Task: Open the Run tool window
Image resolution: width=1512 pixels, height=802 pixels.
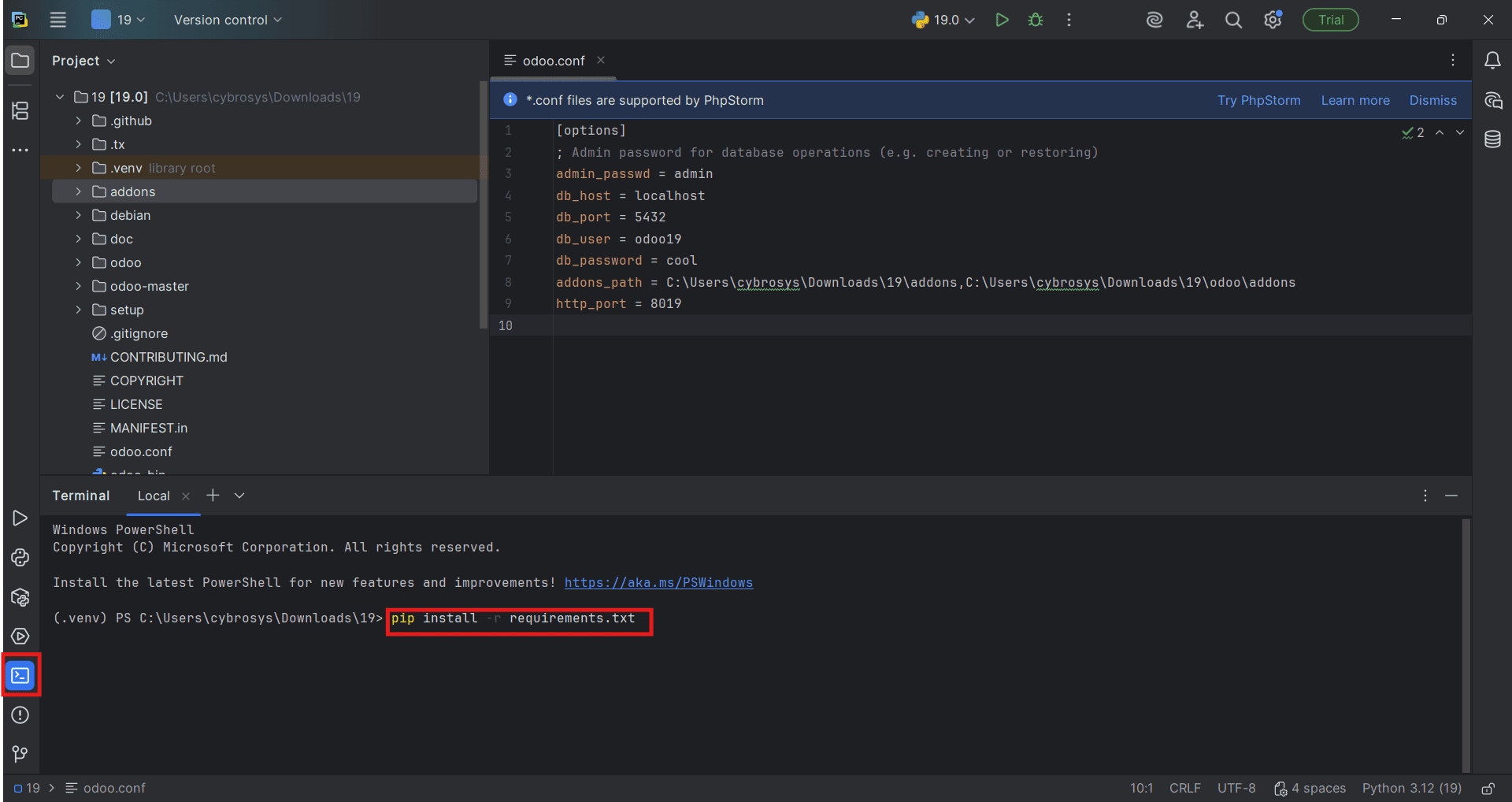Action: coord(20,518)
